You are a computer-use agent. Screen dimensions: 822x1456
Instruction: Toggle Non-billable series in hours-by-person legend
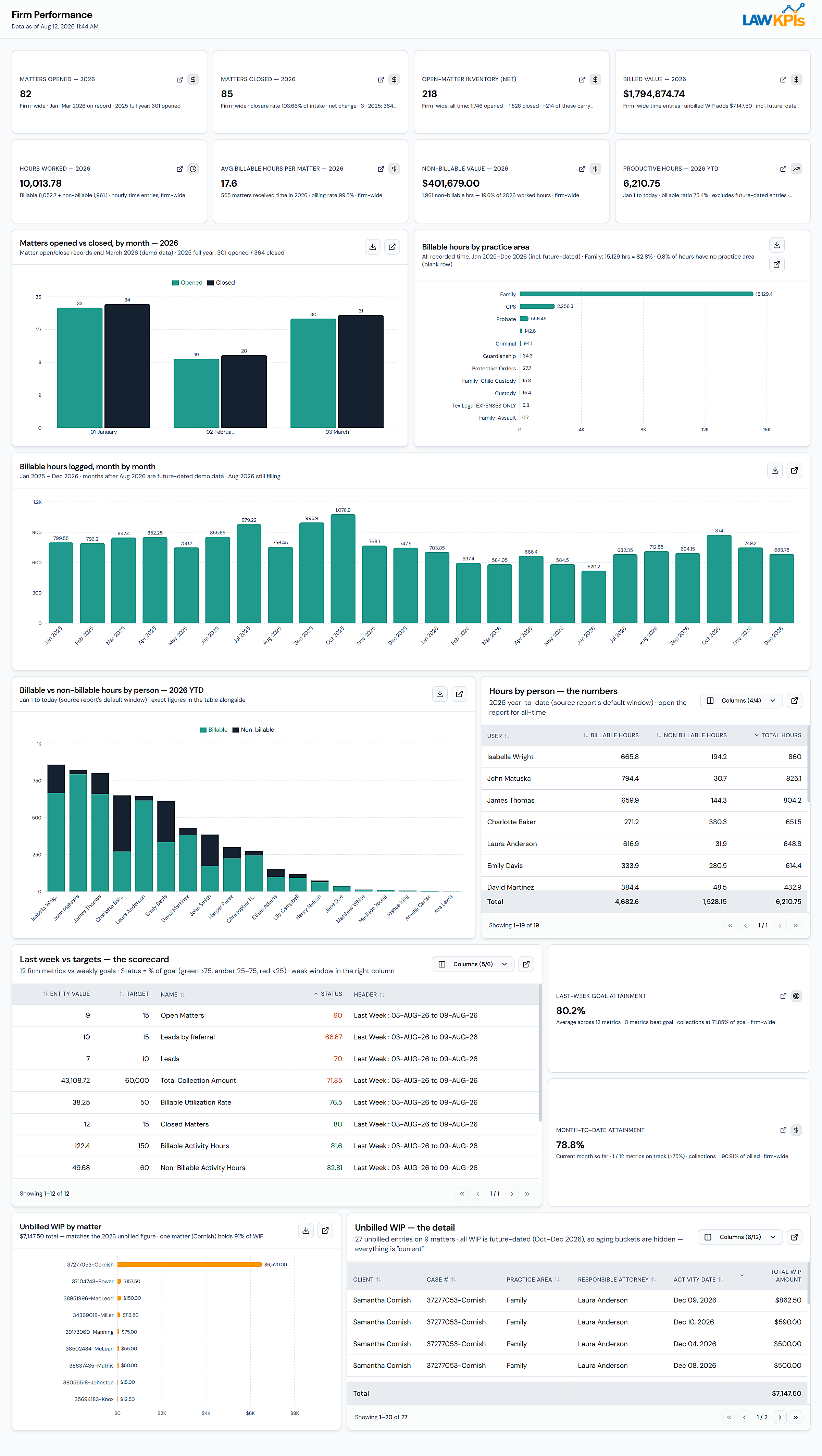[253, 730]
